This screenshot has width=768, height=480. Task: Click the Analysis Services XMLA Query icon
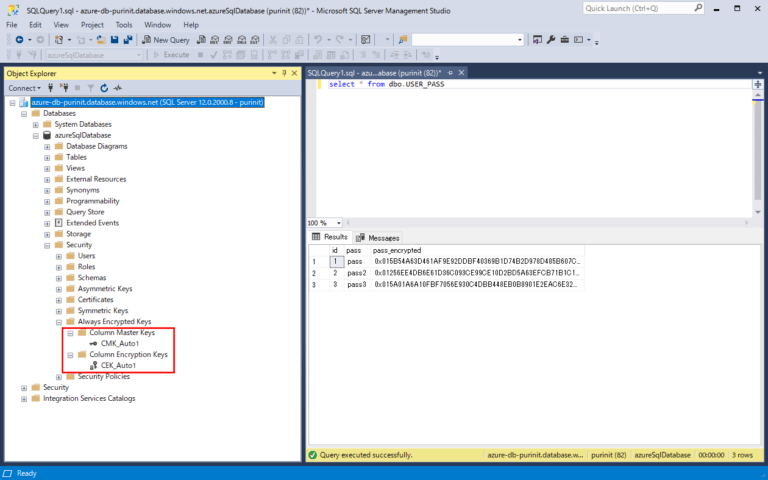[x=242, y=40]
